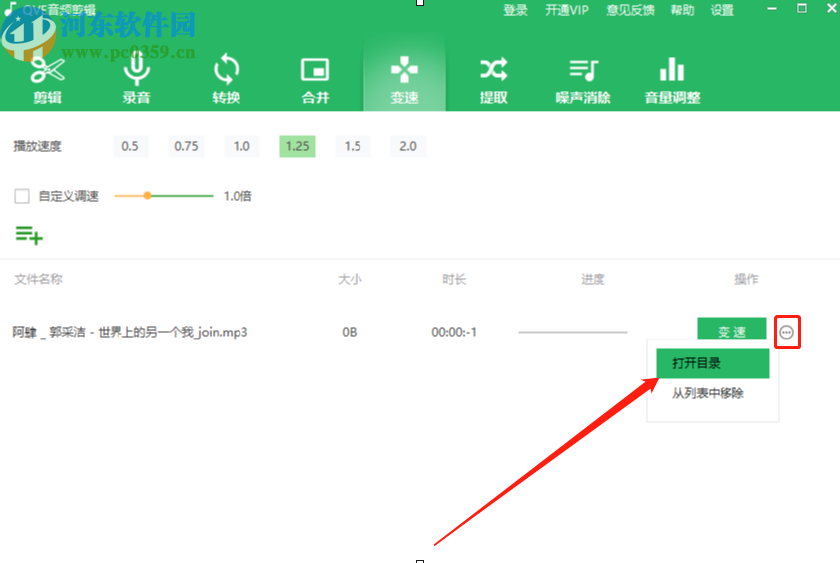
Task: Maximize the application window
Action: click(x=802, y=9)
